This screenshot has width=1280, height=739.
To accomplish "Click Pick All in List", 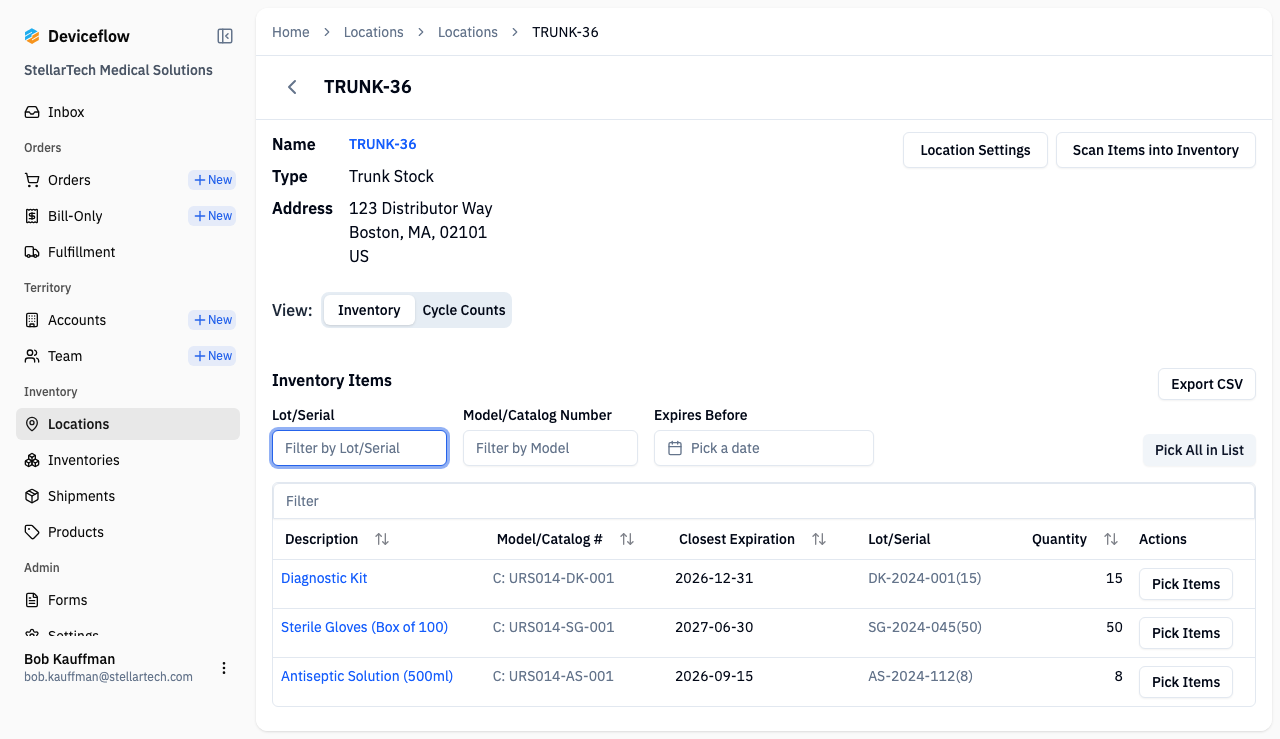I will 1199,450.
